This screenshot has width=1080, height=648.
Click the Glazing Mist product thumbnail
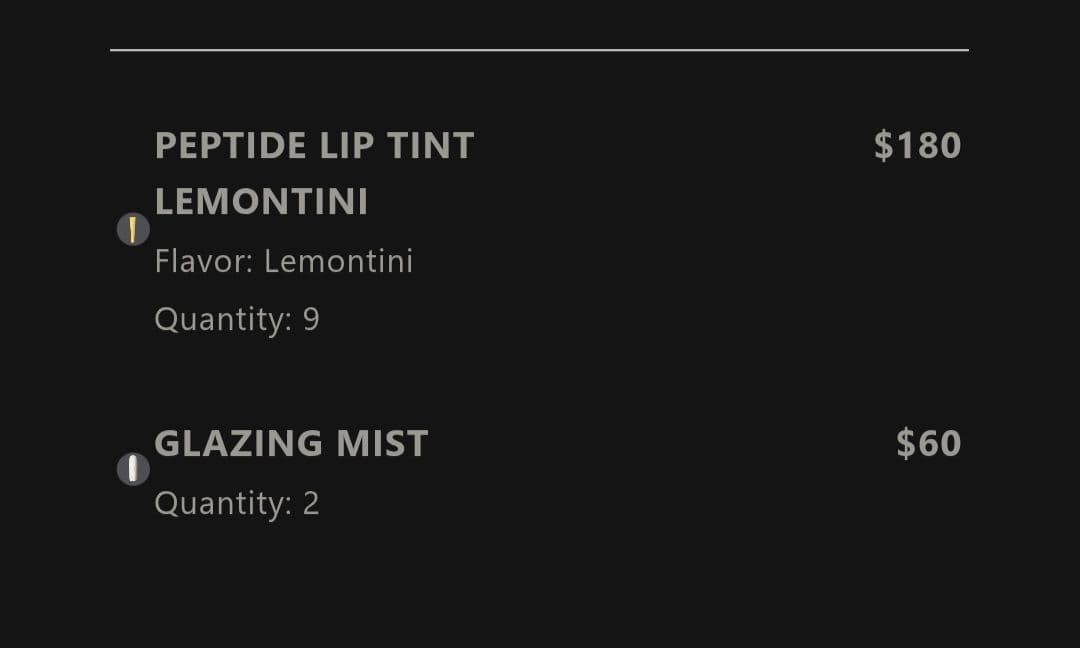(x=133, y=469)
